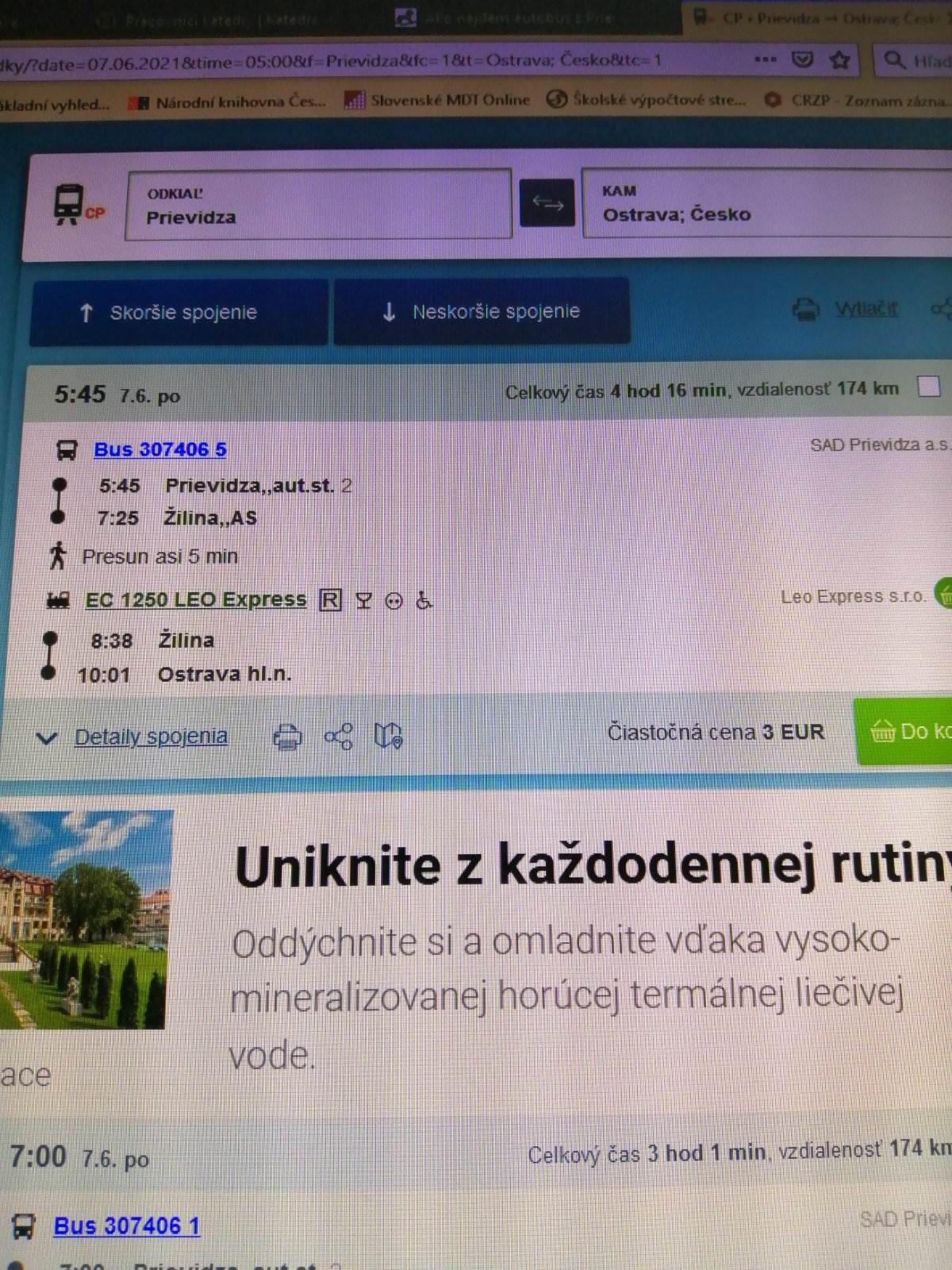Open the Slovenské MDT Online bookmark
952x1270 pixels.
point(438,100)
